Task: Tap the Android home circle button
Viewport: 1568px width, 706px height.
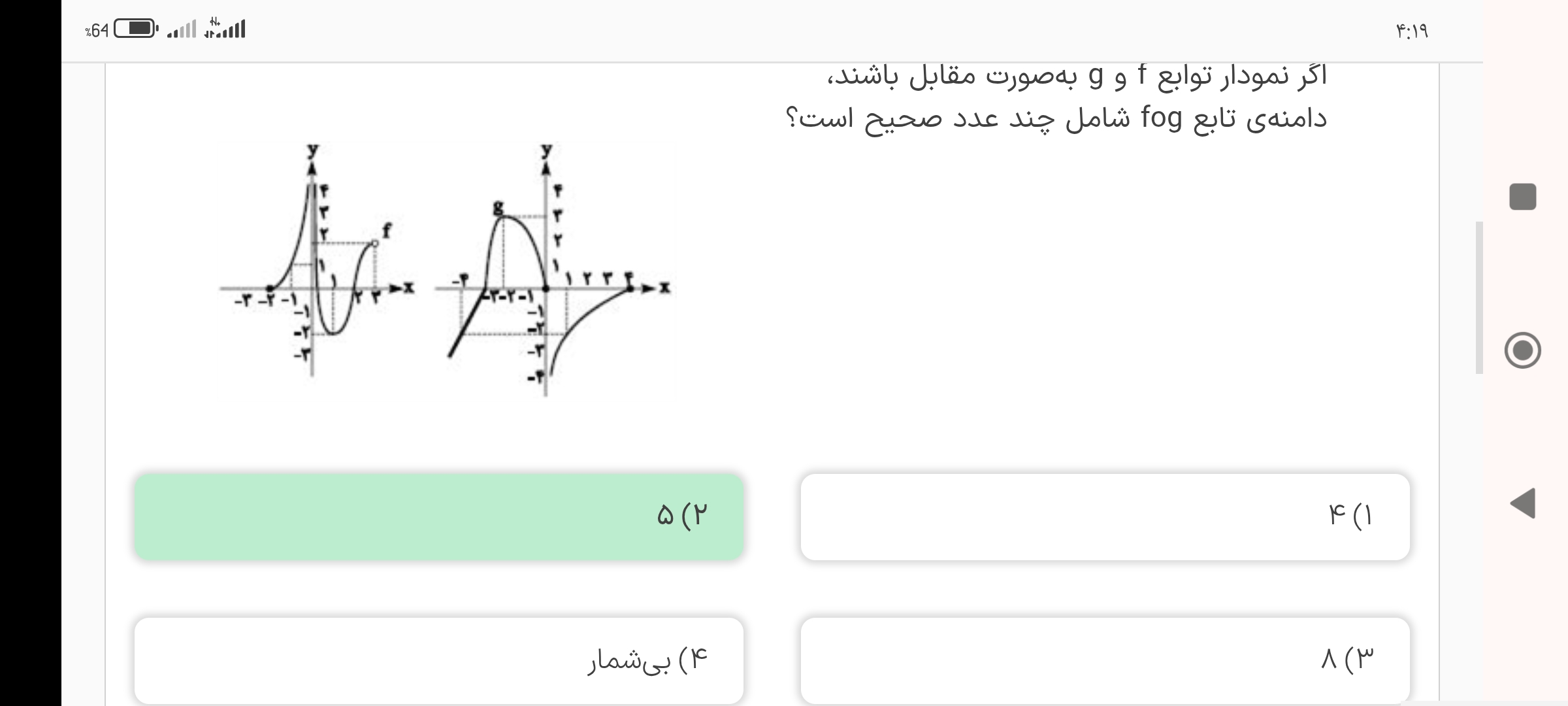Action: coord(1522,350)
